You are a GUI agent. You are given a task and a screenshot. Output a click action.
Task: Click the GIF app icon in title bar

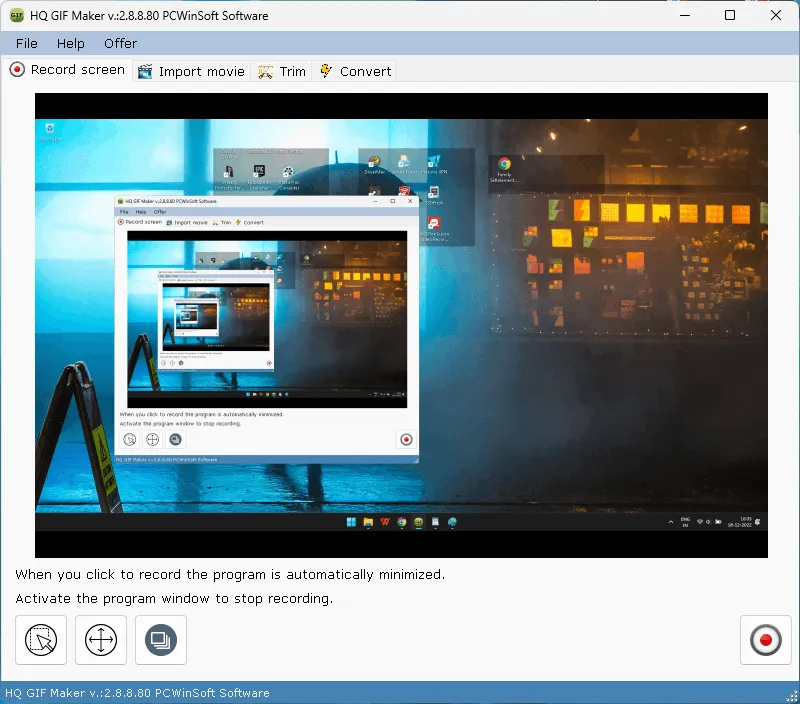[16, 16]
